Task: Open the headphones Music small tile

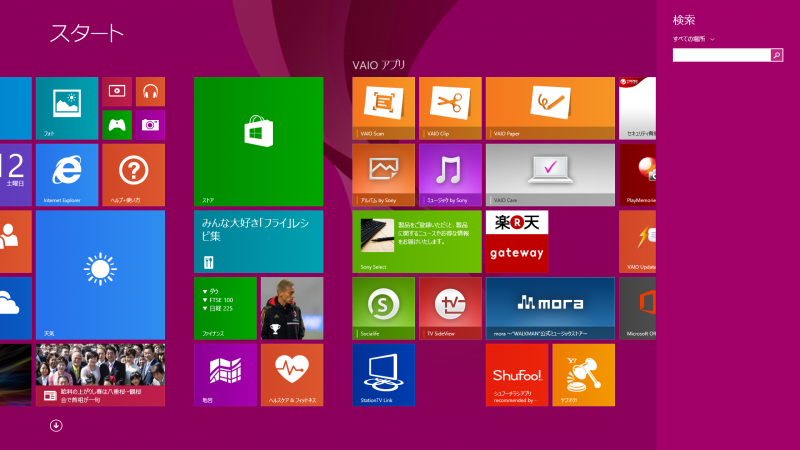Action: pyautogui.click(x=150, y=92)
